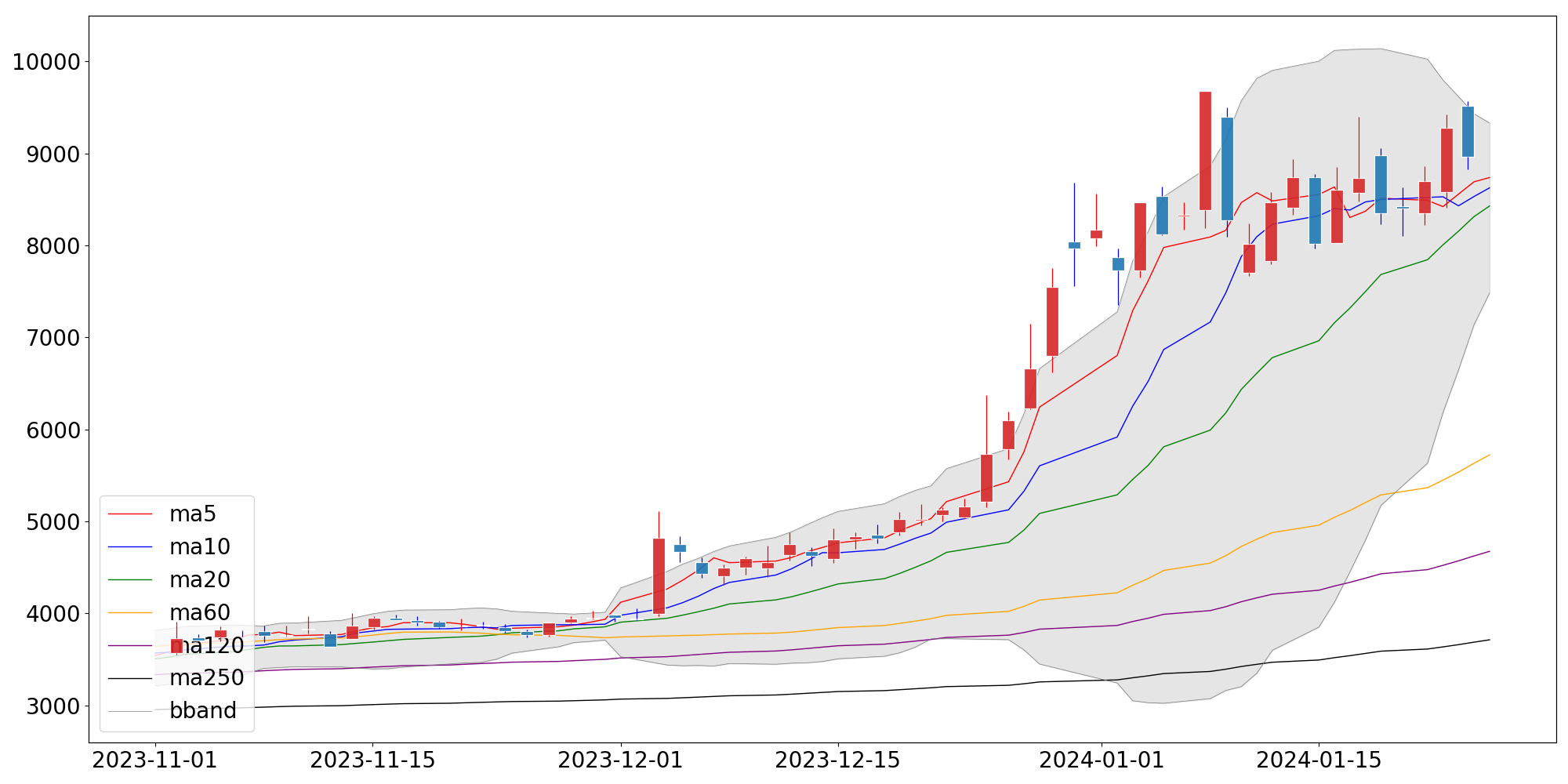The width and height of the screenshot is (1568, 784).
Task: Click the x-axis date 2024-01-01
Action: [1102, 761]
